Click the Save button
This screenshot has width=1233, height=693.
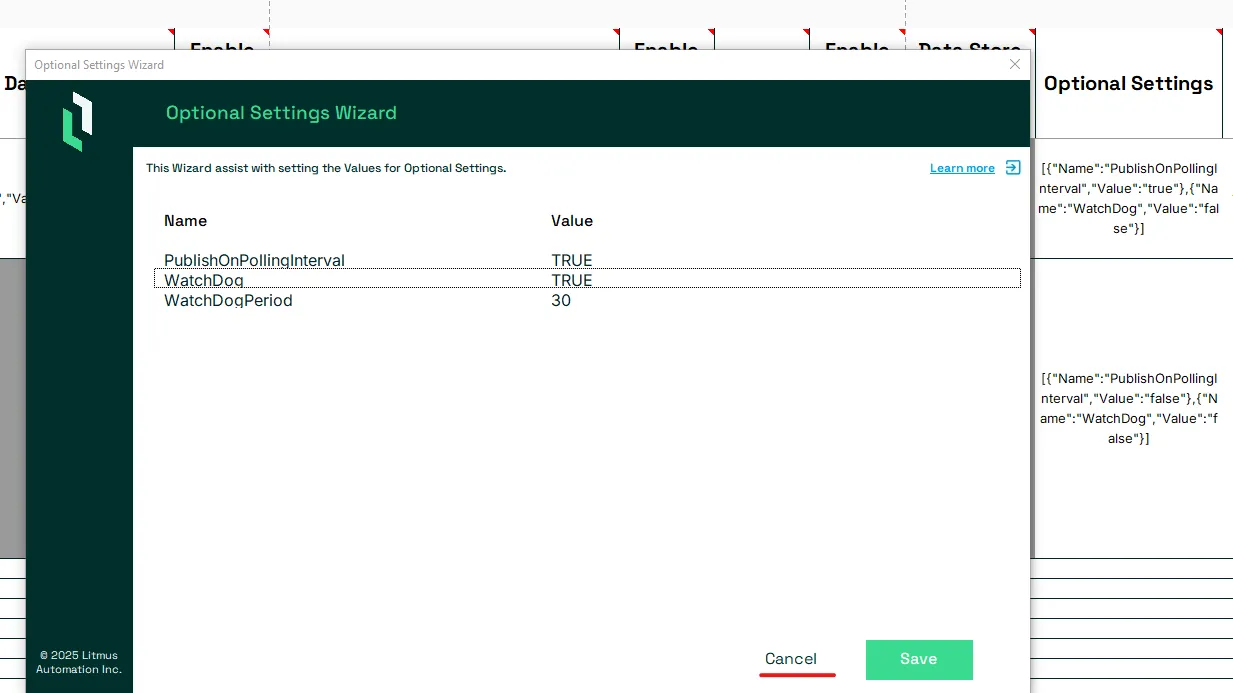click(x=919, y=659)
